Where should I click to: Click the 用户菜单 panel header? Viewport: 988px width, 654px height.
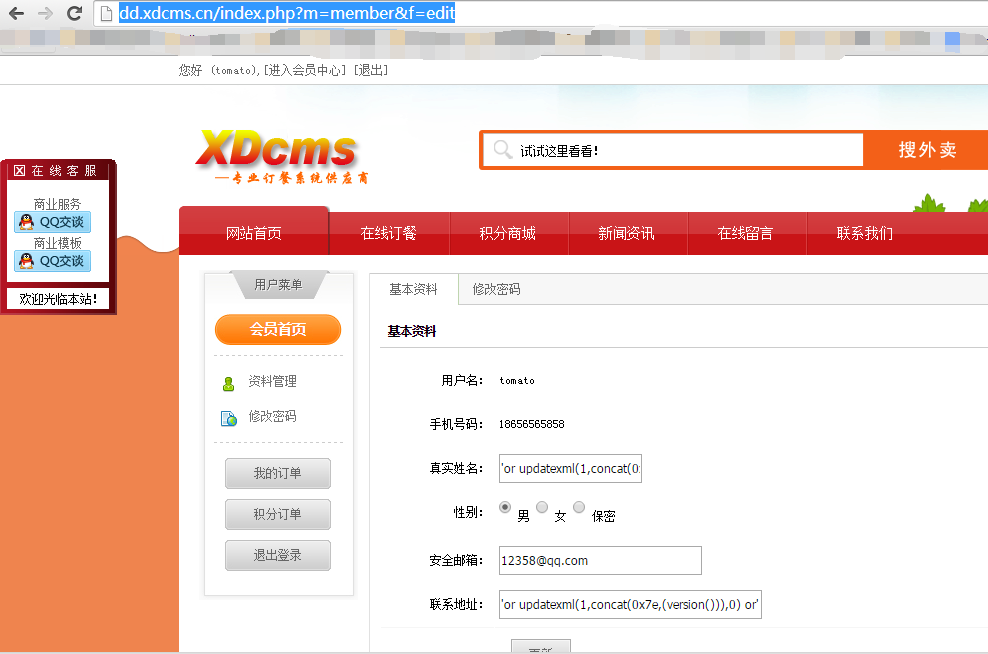pos(279,285)
